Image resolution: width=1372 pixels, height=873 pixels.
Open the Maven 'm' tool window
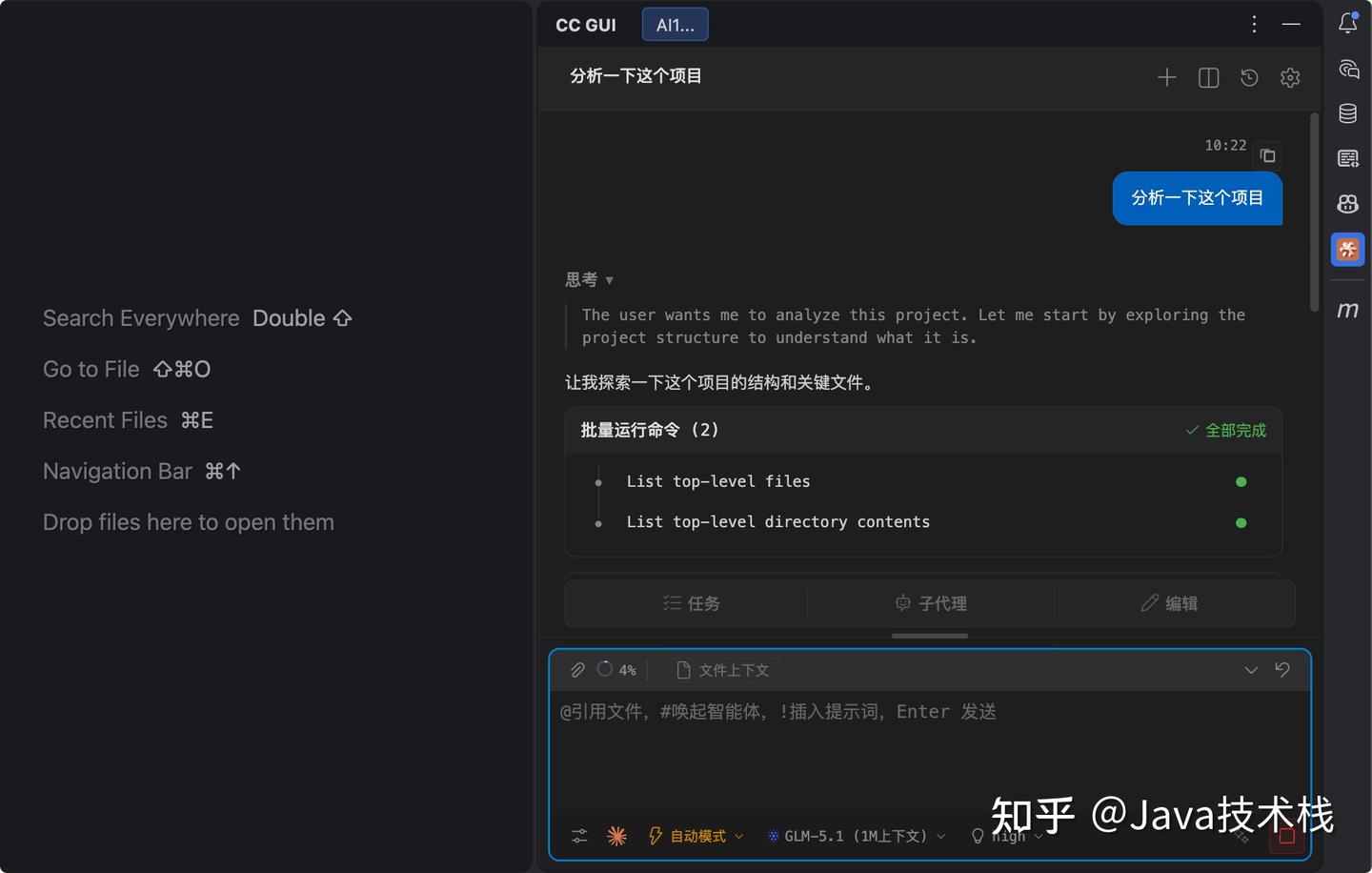click(1347, 310)
